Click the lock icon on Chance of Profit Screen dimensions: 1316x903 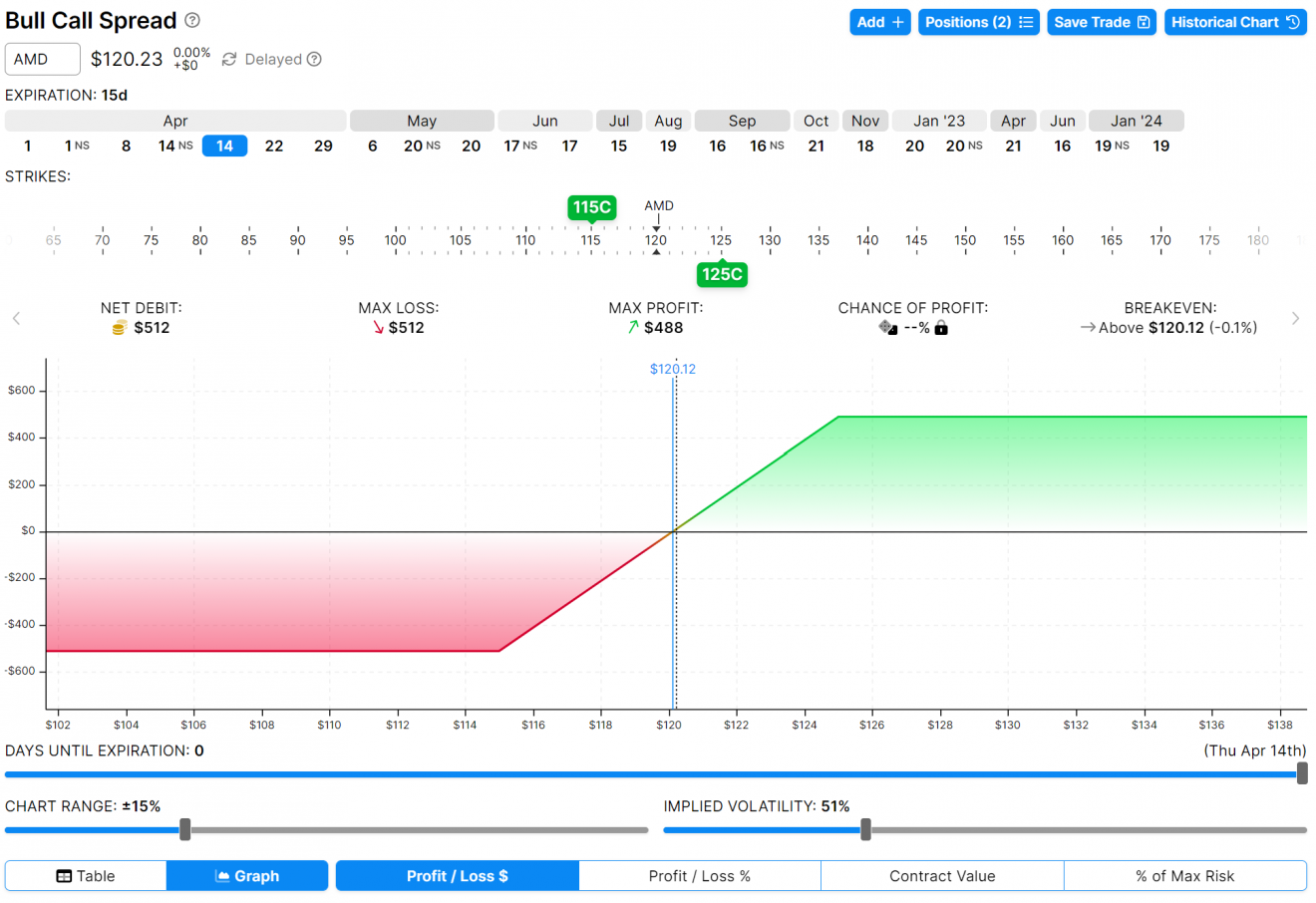pos(940,327)
